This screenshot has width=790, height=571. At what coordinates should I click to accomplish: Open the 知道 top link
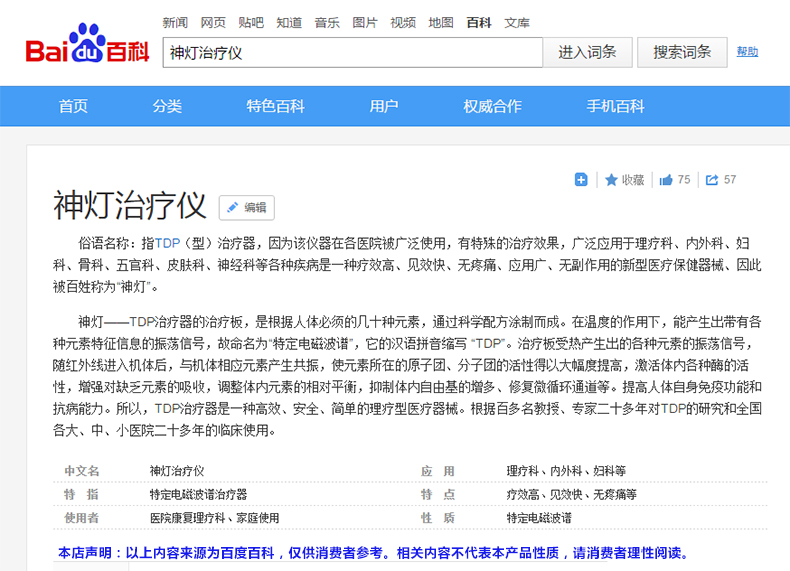point(289,23)
